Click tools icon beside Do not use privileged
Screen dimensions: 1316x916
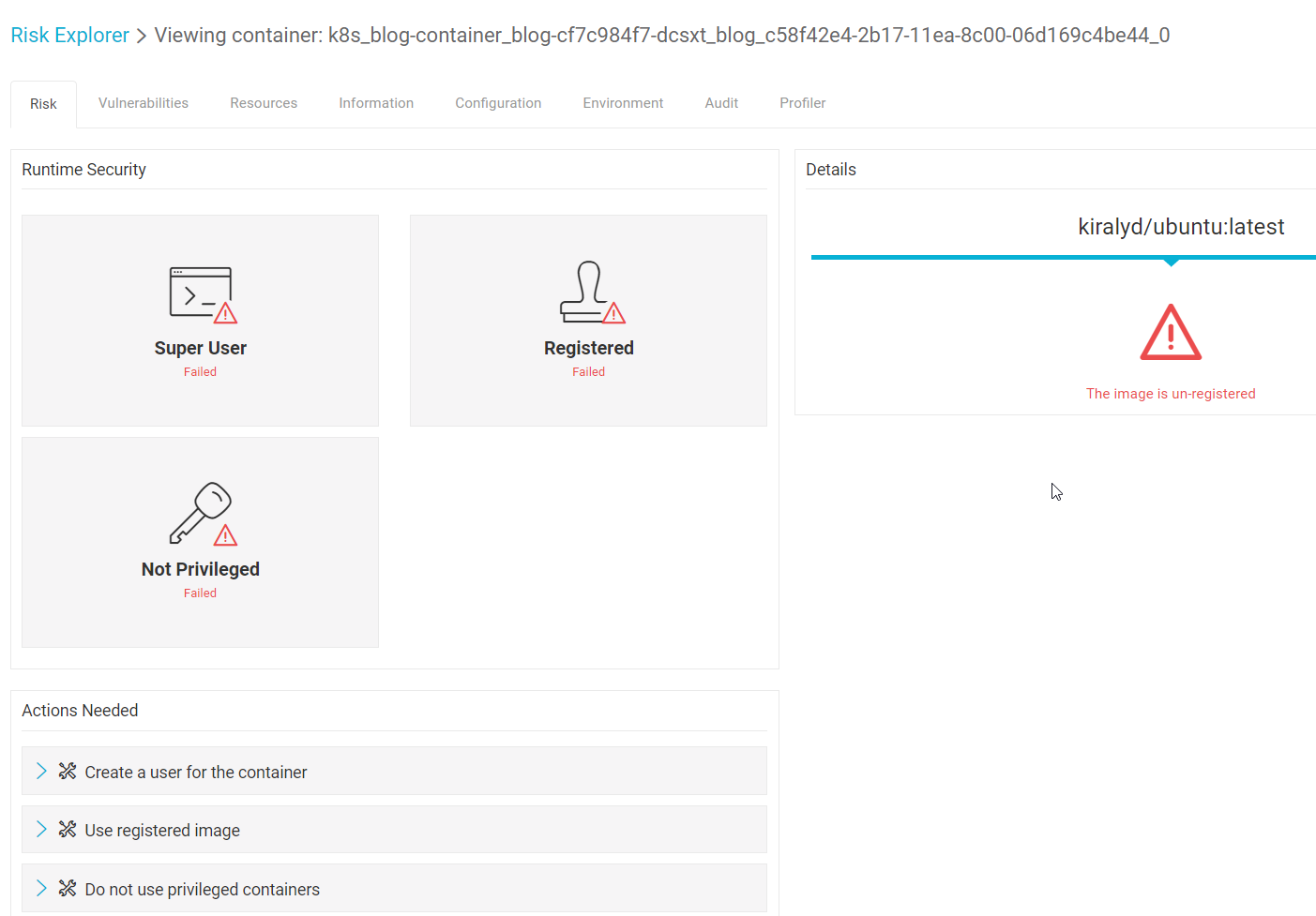pos(68,889)
